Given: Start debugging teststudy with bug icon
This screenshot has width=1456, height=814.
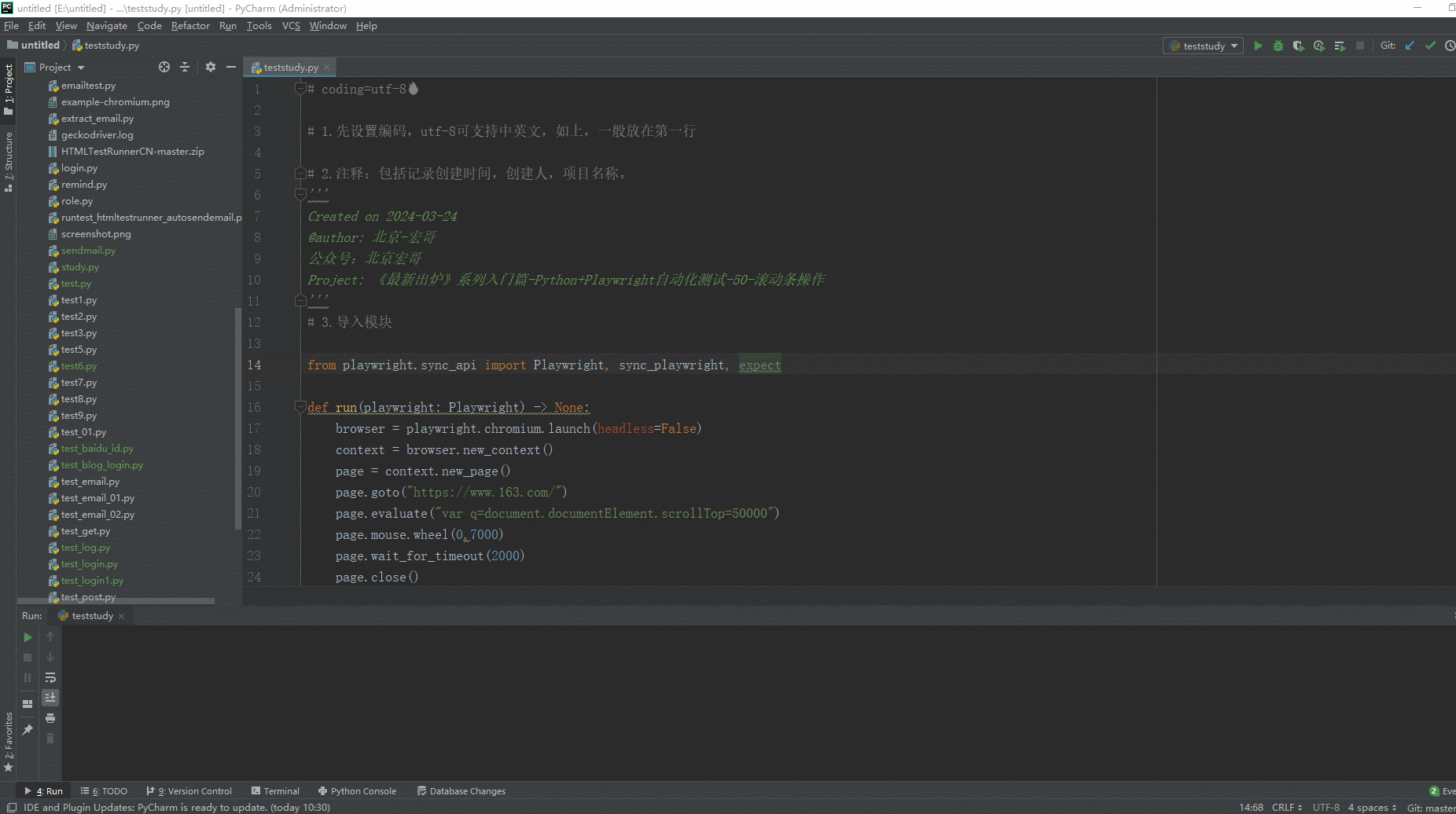Looking at the screenshot, I should coord(1278,46).
